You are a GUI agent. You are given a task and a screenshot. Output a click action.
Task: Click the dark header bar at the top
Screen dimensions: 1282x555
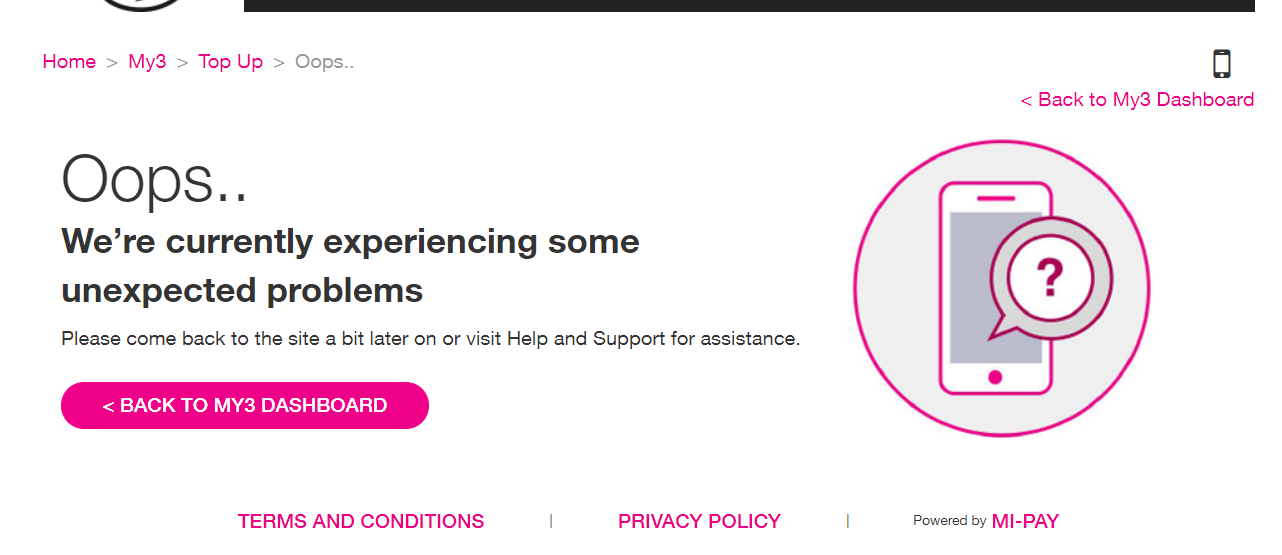click(x=748, y=5)
